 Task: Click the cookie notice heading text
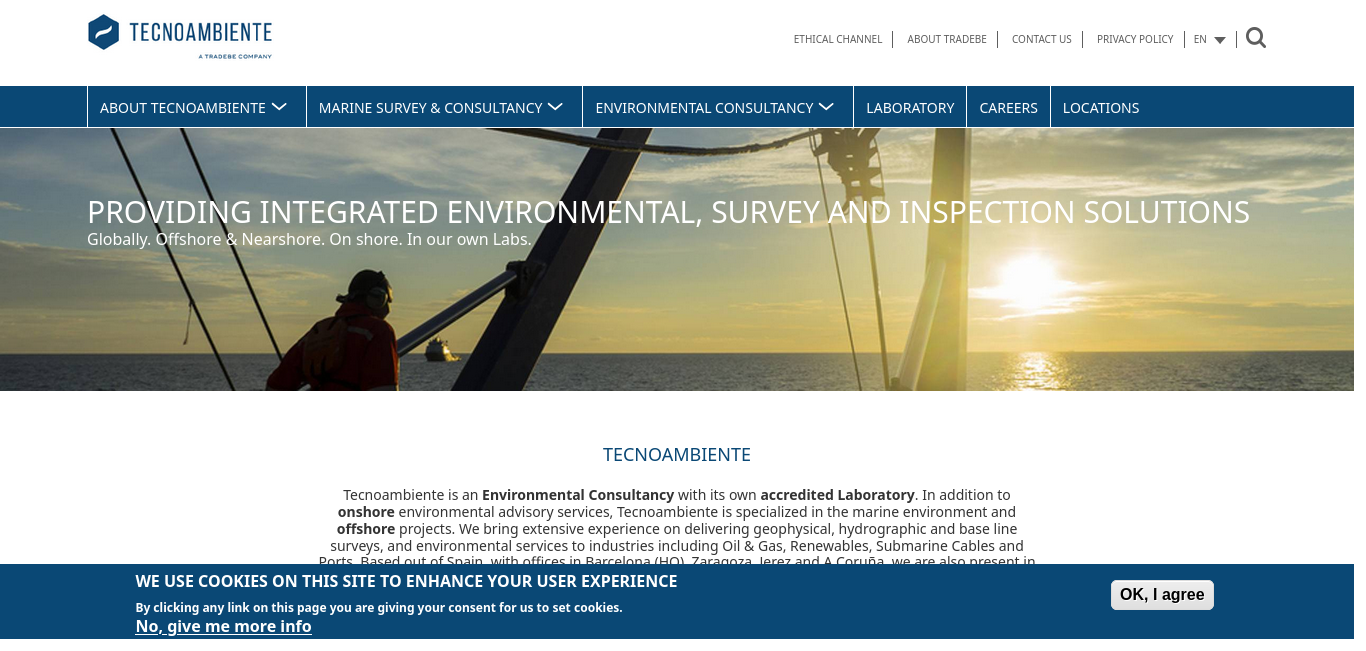tap(407, 581)
